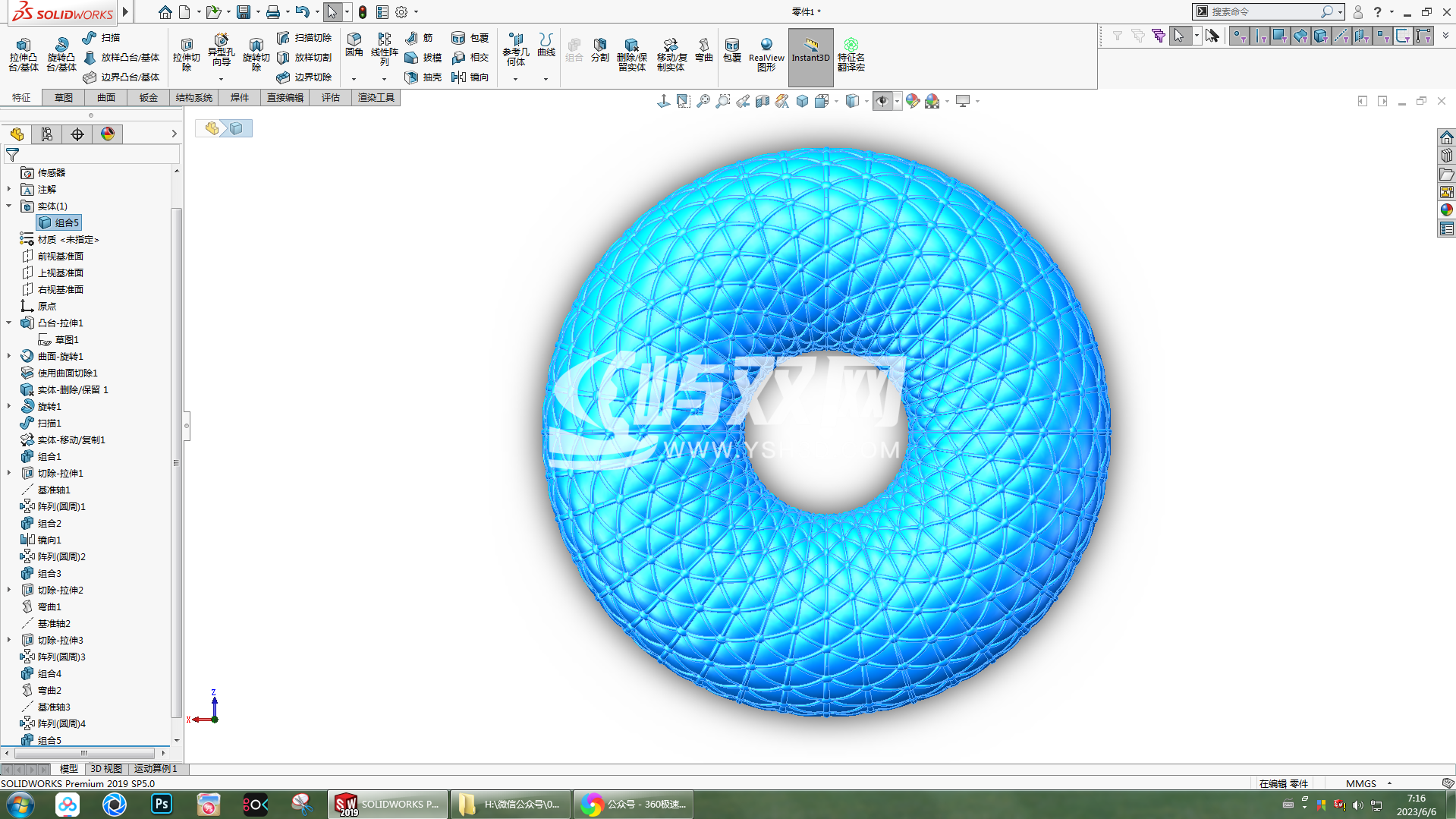Open the 特征名翻译宏 macro
Image resolution: width=1456 pixels, height=819 pixels.
(851, 55)
